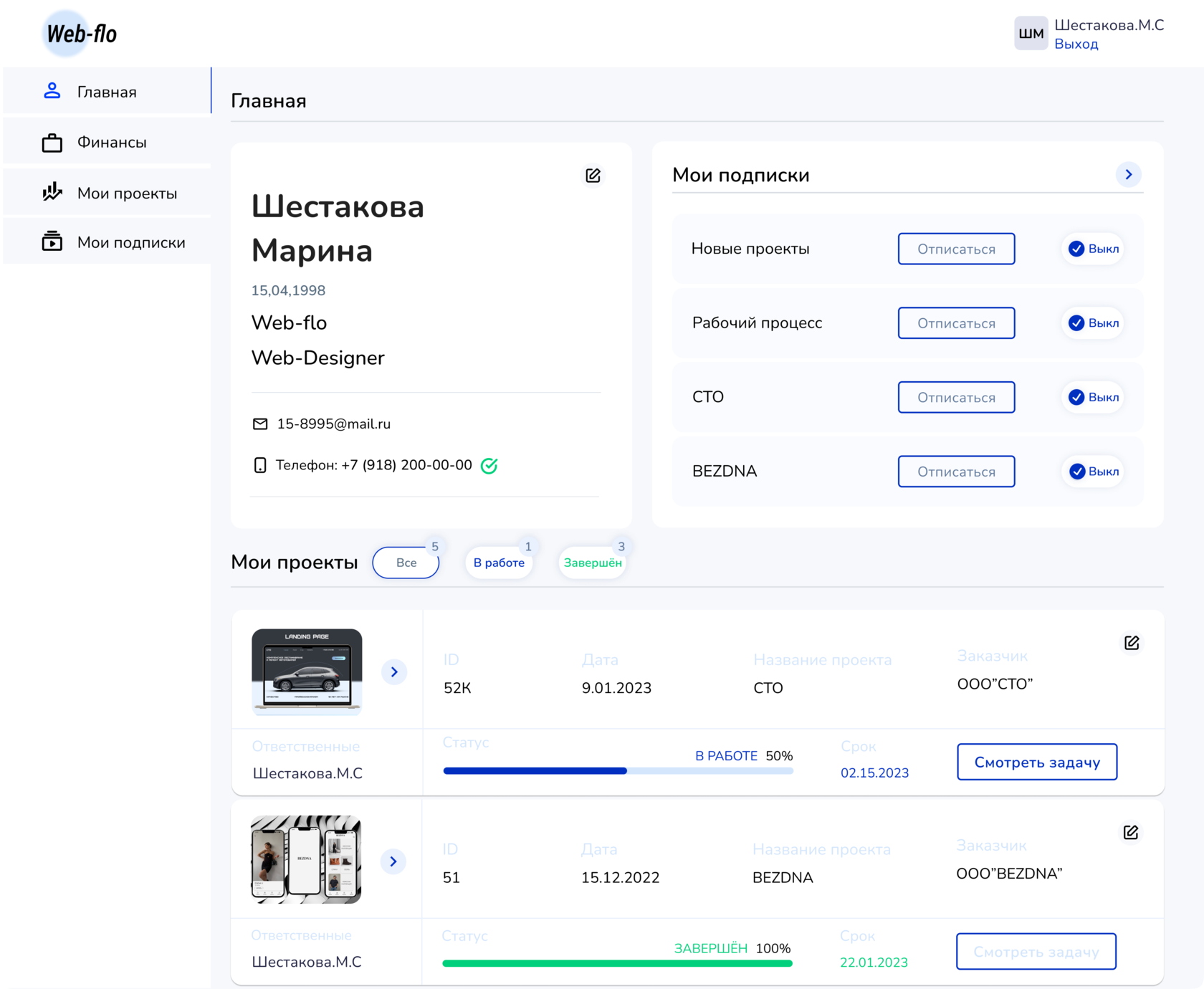Click Отписаться for СТО subscription

pos(956,398)
